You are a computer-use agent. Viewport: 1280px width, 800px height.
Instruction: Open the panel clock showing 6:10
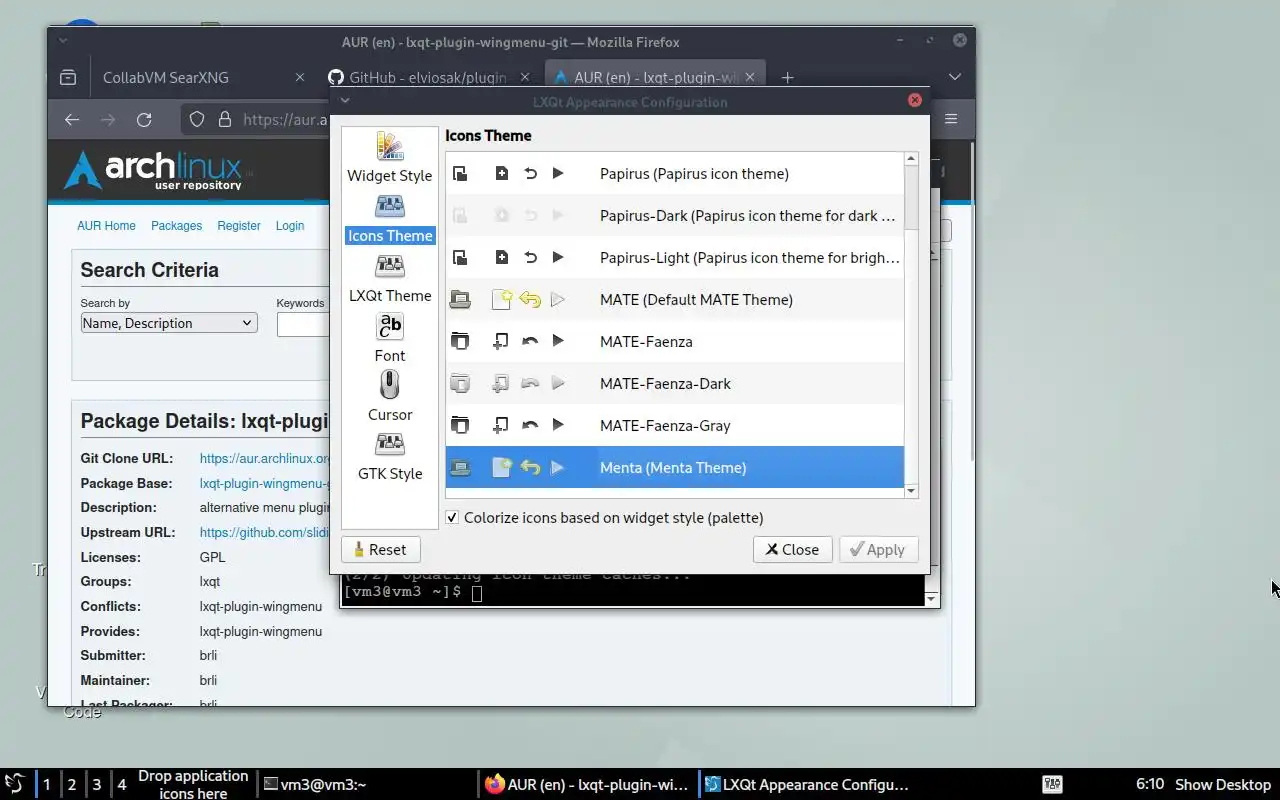tap(1150, 784)
